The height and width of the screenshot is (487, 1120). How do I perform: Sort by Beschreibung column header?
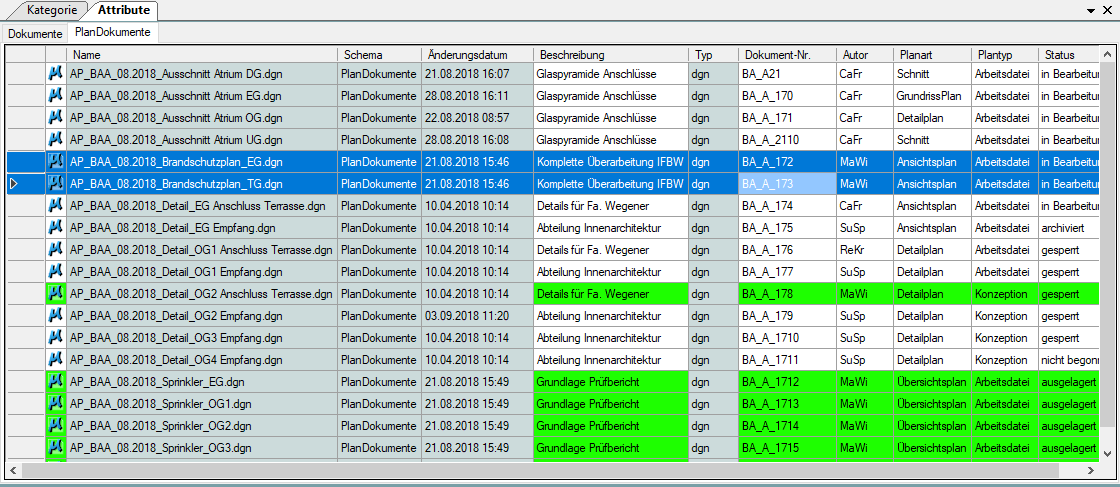point(611,55)
